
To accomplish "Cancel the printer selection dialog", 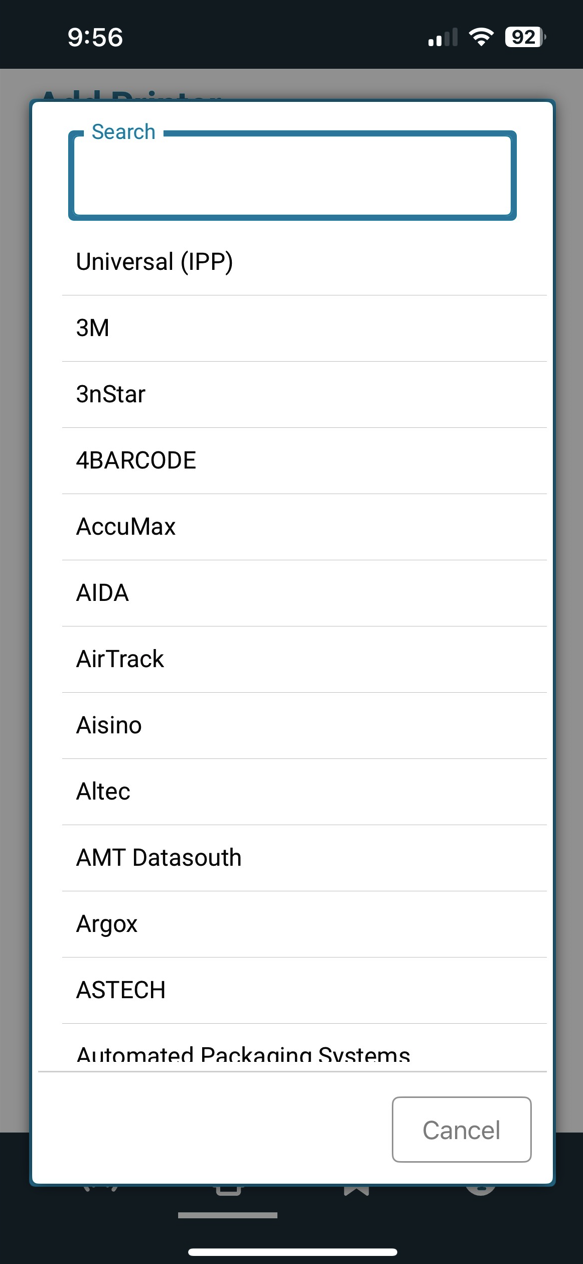I will click(x=461, y=1130).
